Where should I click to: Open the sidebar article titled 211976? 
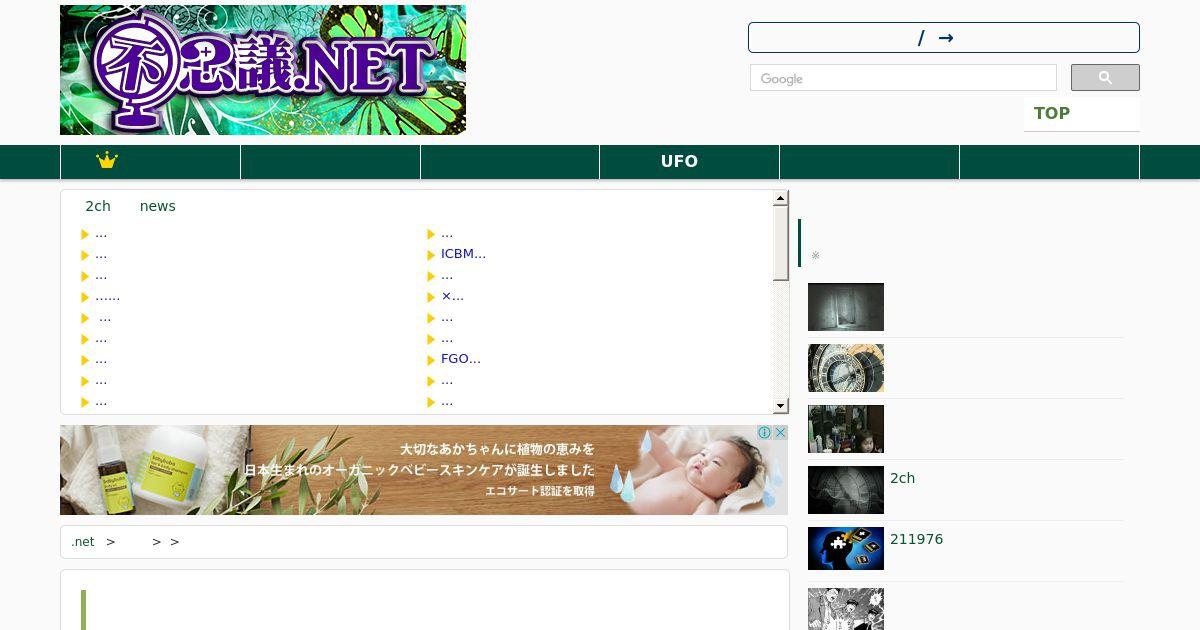tap(917, 539)
